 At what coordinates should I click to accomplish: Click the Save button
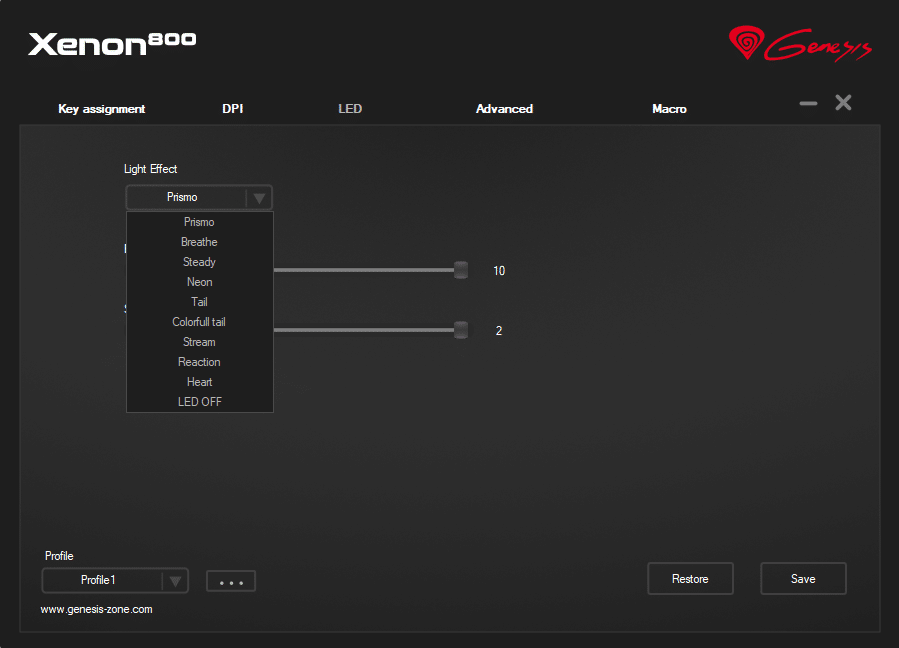coord(803,579)
